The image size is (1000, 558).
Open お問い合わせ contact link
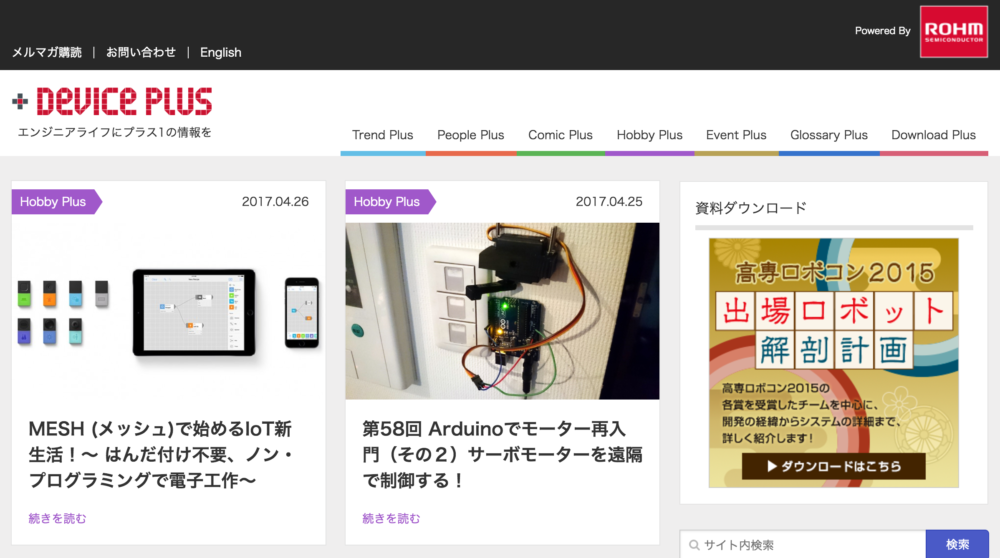140,52
